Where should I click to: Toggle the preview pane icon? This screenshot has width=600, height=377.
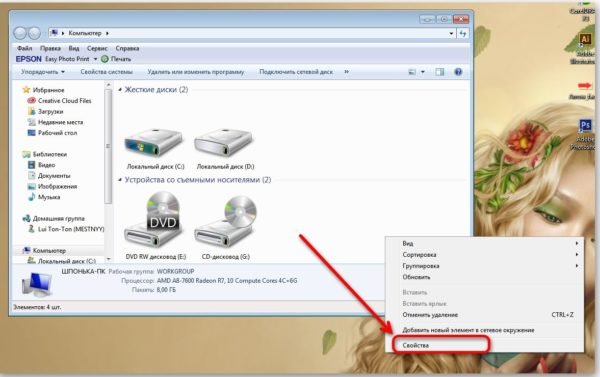(x=440, y=72)
